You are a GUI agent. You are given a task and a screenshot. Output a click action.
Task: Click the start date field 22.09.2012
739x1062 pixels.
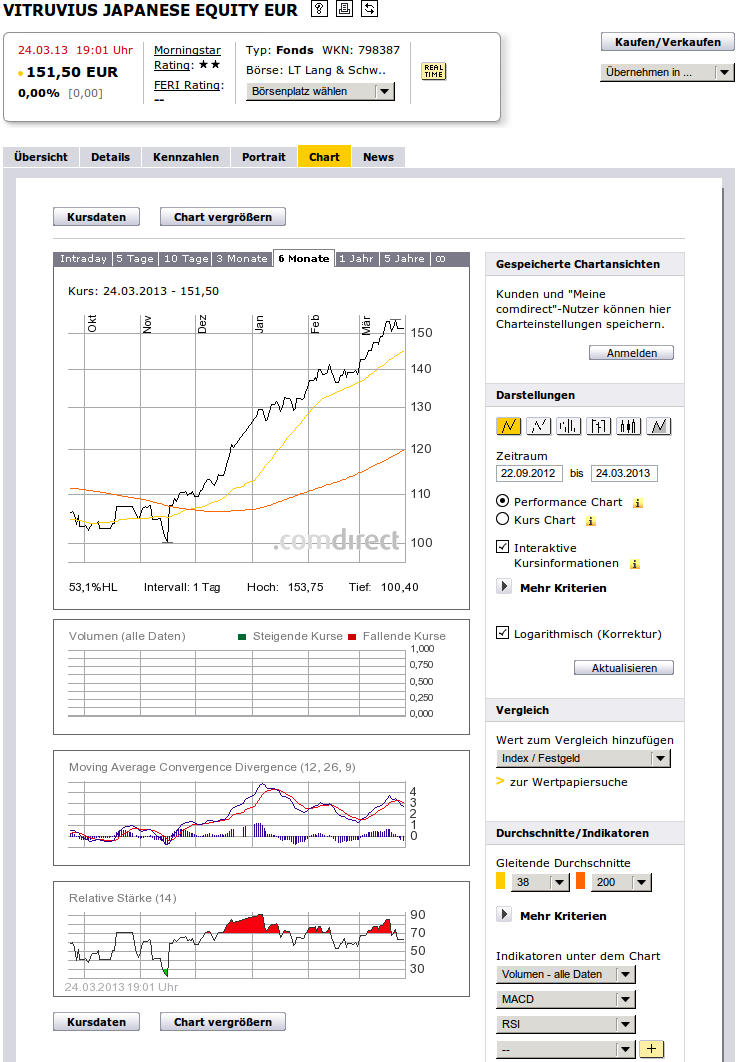pos(529,473)
